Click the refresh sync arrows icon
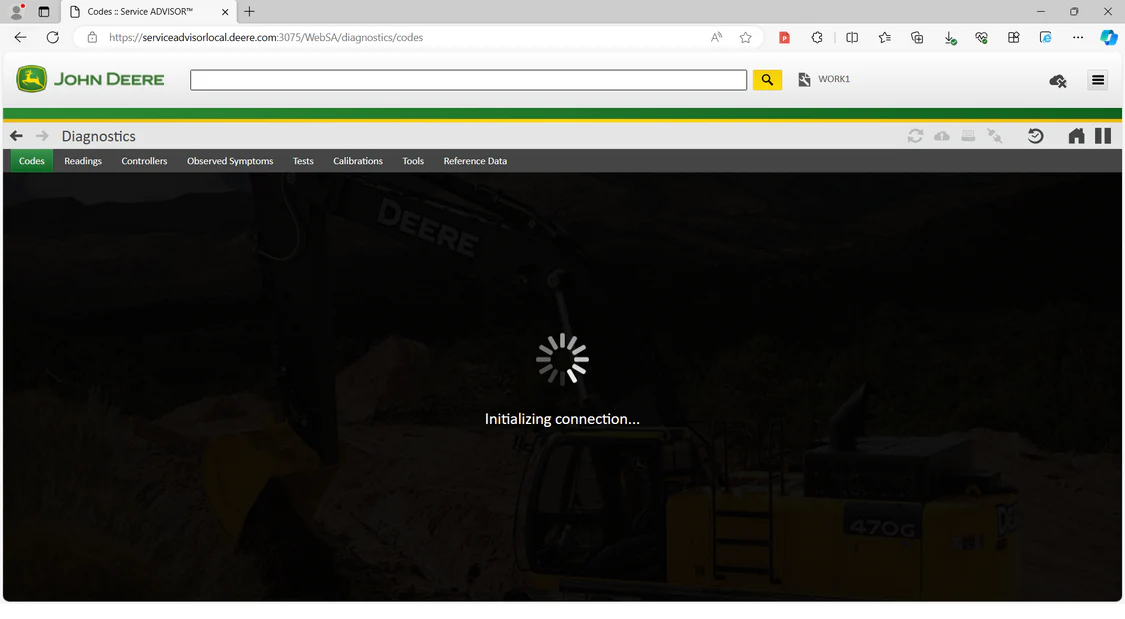Viewport: 1125px width, 619px height. pyautogui.click(x=915, y=136)
